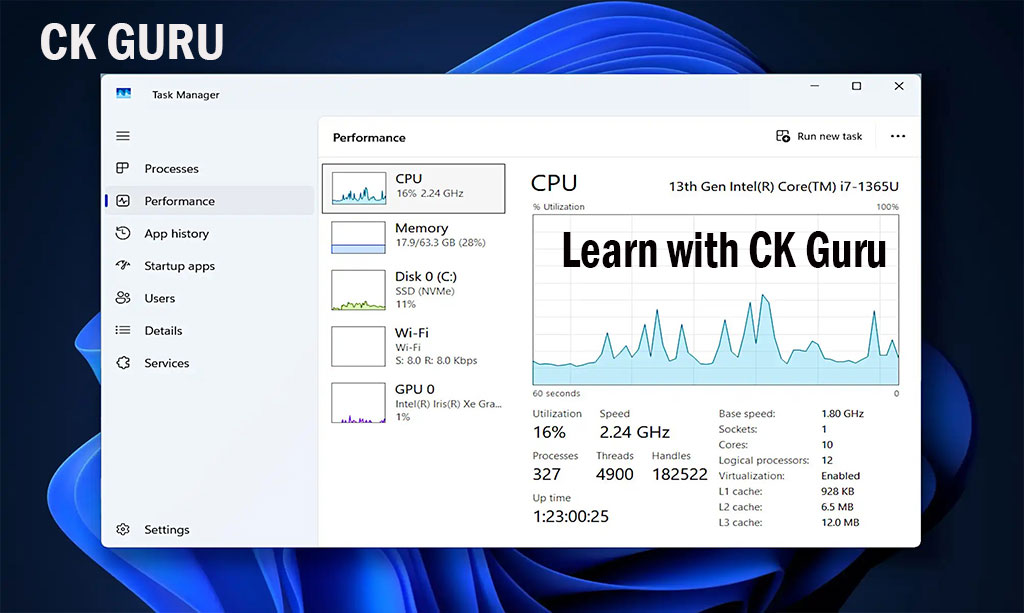Image resolution: width=1024 pixels, height=613 pixels.
Task: Click the large CPU utilization graph
Action: pos(716,300)
